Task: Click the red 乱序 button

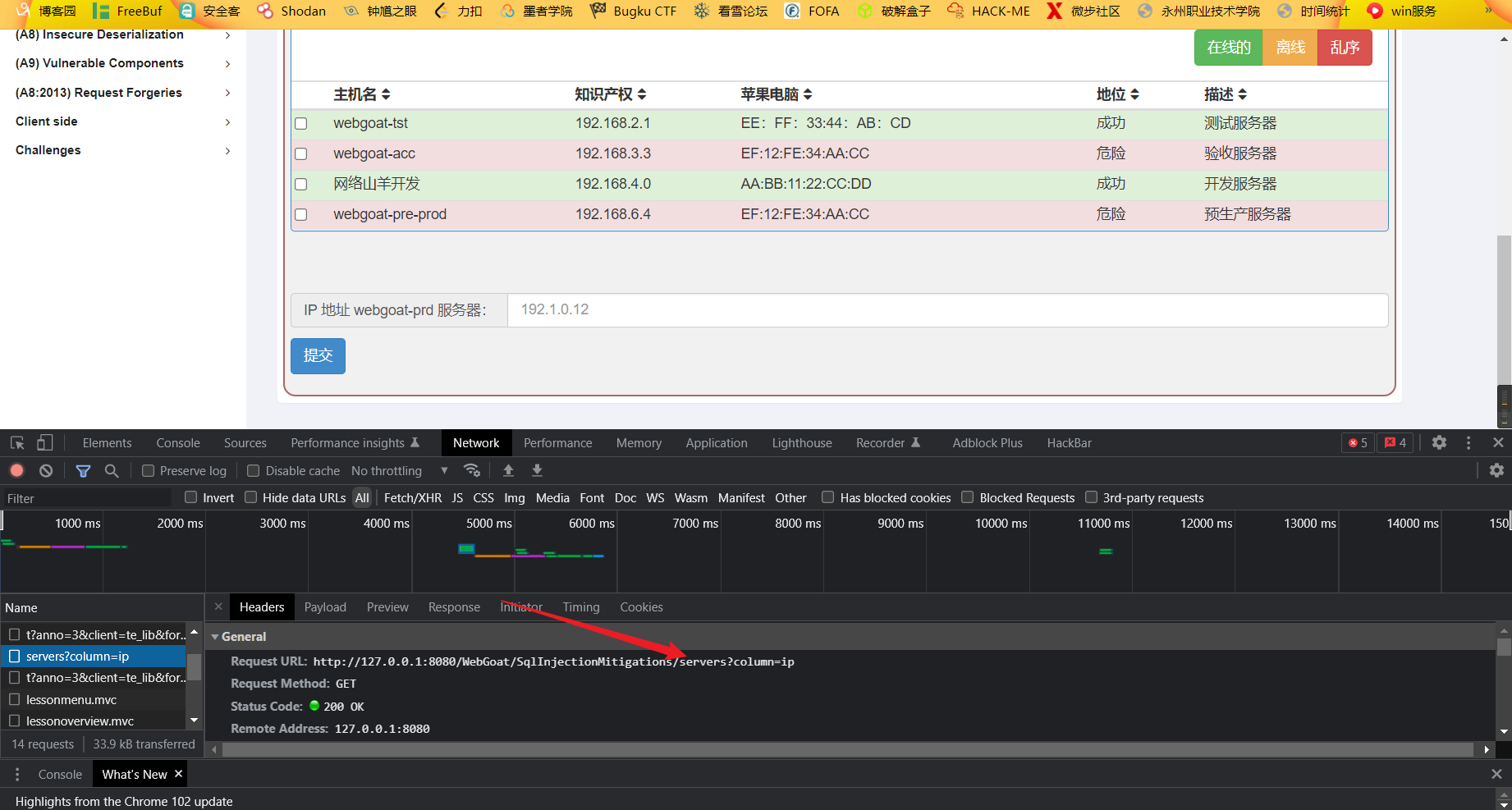Action: (1345, 48)
